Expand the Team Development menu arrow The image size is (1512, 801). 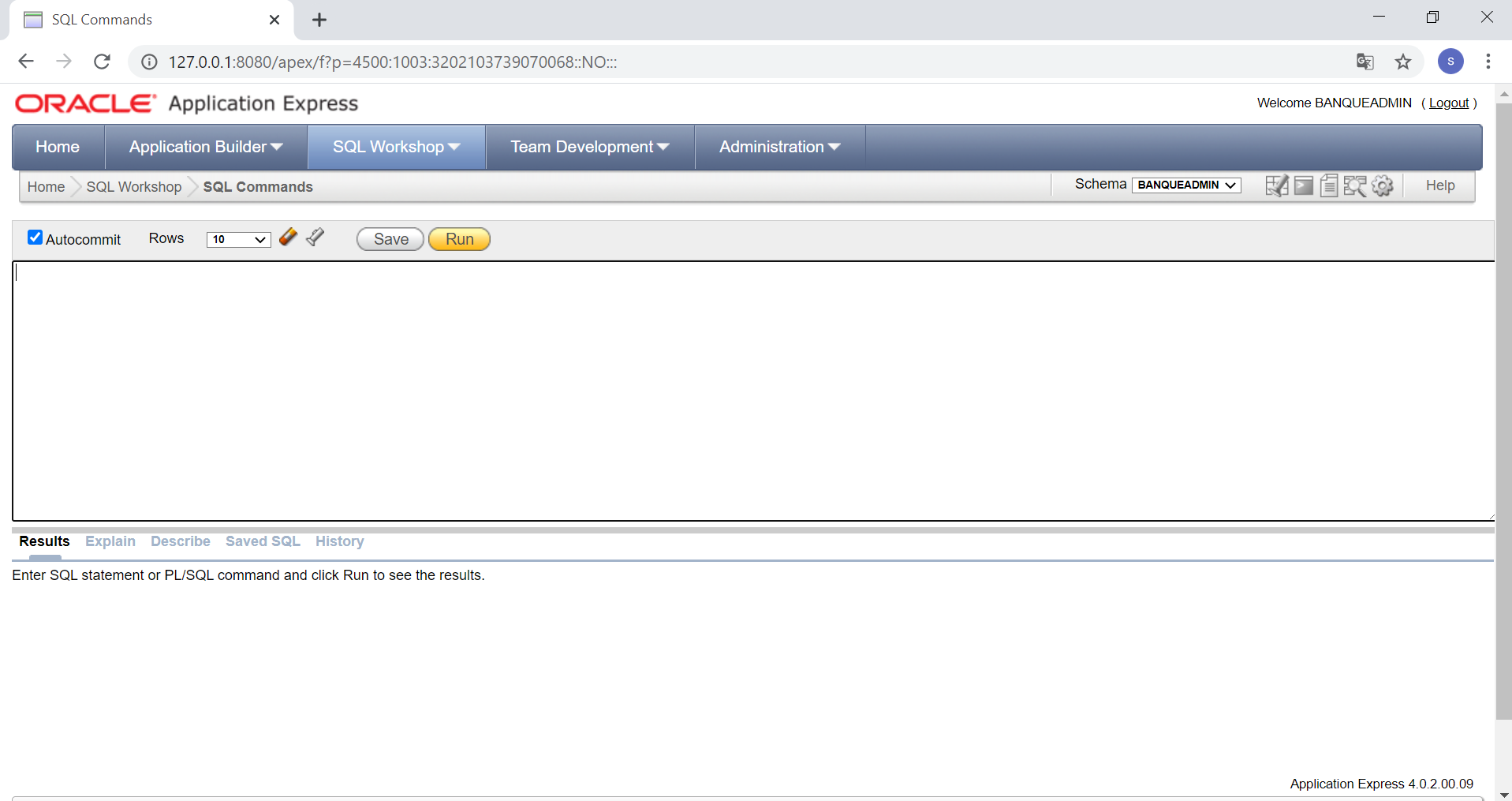(663, 147)
